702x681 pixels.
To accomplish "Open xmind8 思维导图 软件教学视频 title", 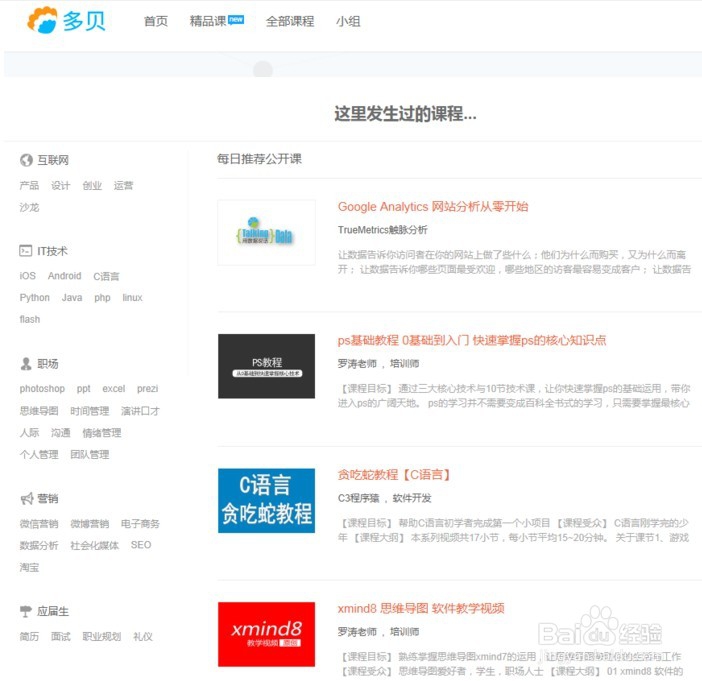I will [421, 608].
